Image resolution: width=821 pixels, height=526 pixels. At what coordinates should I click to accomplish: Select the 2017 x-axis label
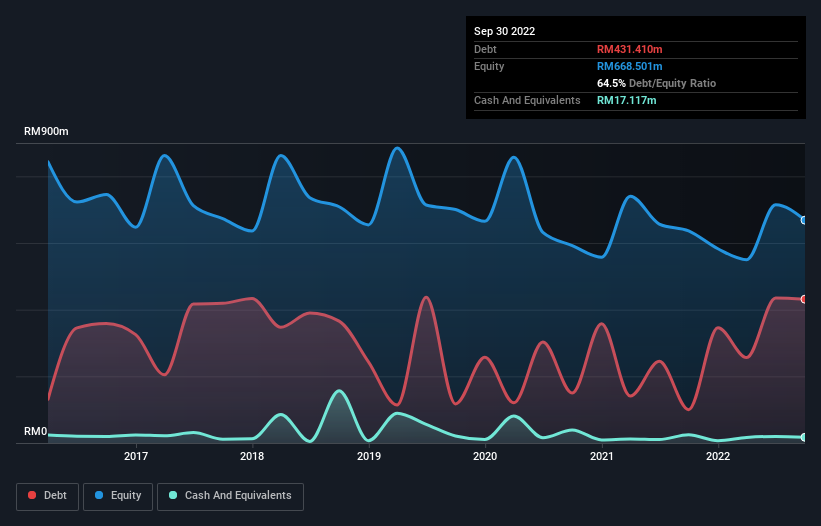pos(136,456)
